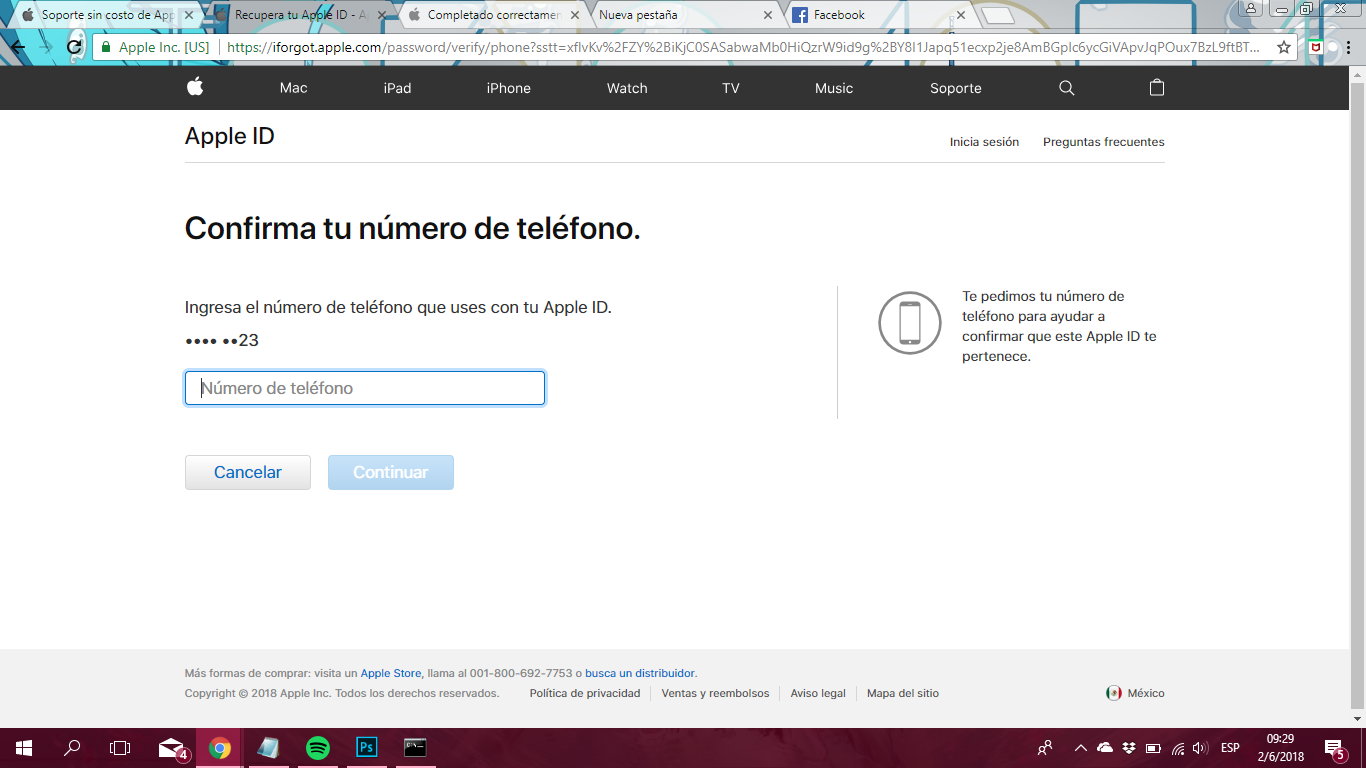
Task: Click the Dropbox tray icon
Action: (1129, 748)
